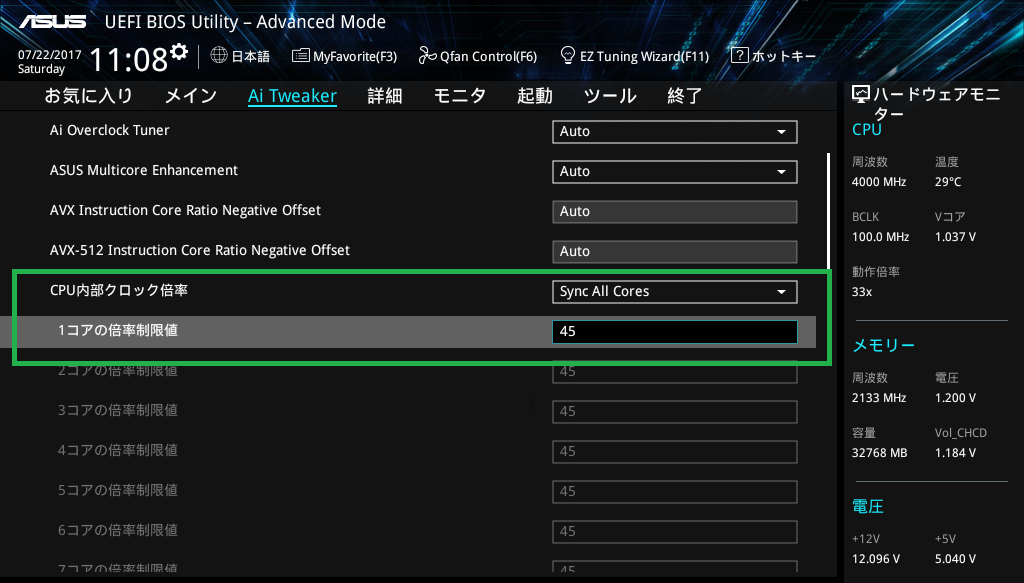Click the globe language icon
The height and width of the screenshot is (583, 1024).
pos(219,55)
